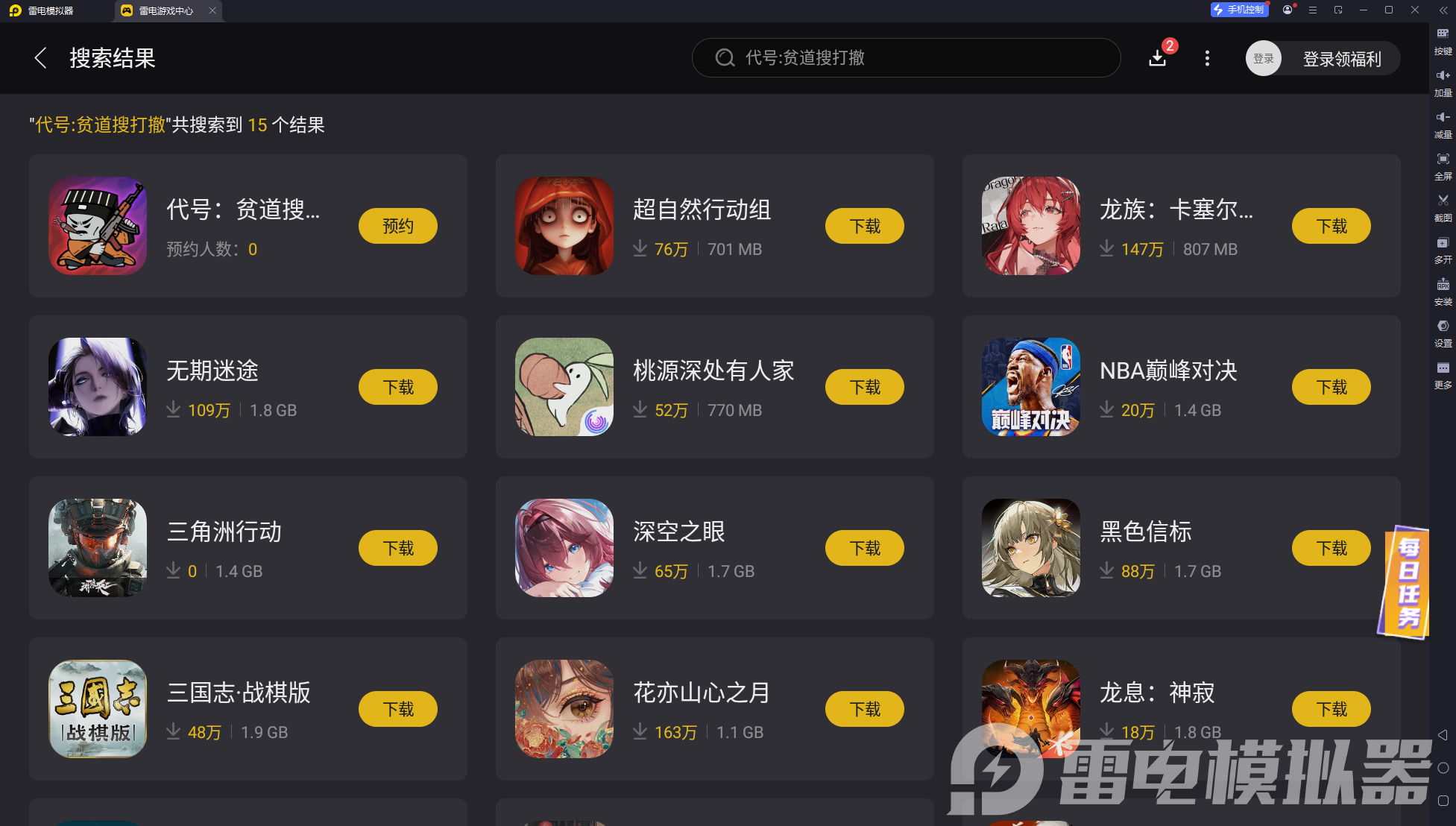1456x826 pixels.
Task: Click the search field with 代号:贫道搜打撤
Action: (x=906, y=58)
